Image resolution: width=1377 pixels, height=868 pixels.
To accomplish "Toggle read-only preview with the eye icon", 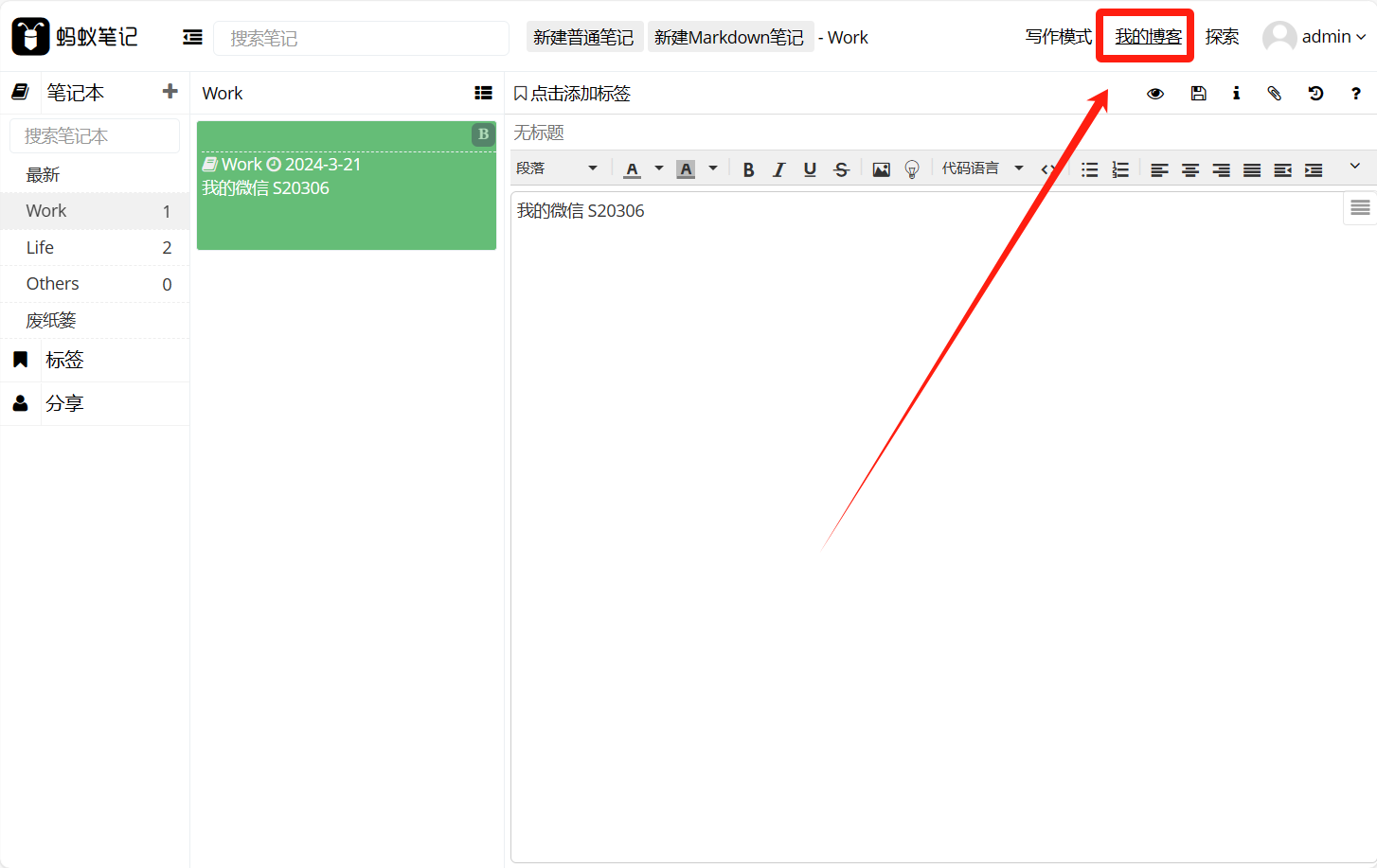I will click(x=1155, y=94).
